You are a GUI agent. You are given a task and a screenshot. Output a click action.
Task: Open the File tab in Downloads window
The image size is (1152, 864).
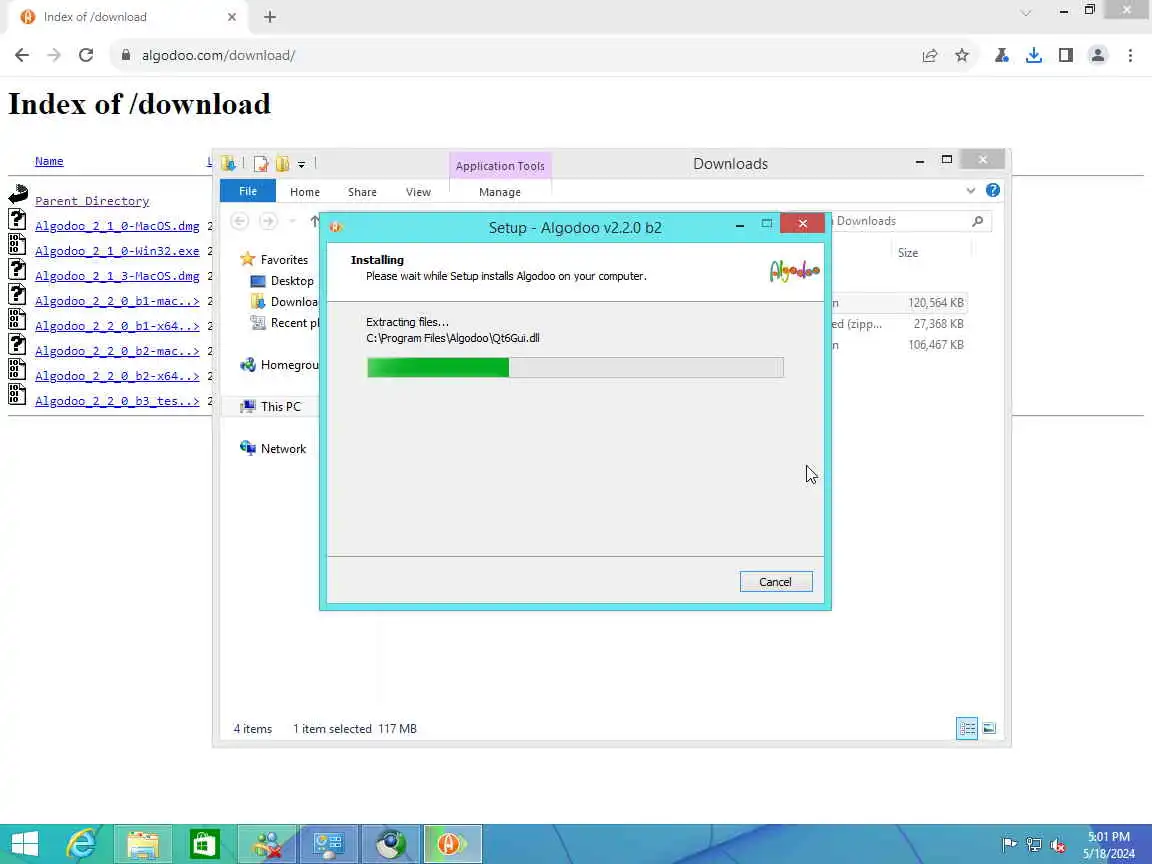tap(248, 191)
